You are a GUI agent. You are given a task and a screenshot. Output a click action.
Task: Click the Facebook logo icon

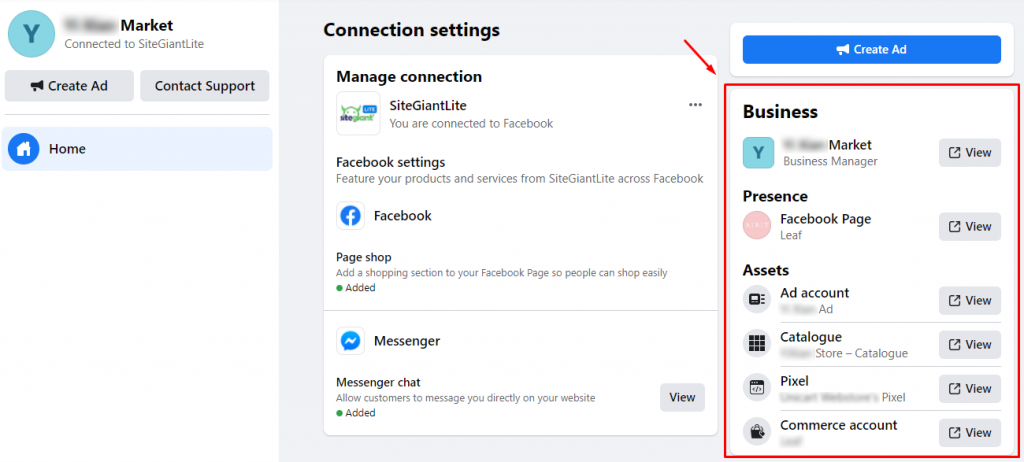pyautogui.click(x=351, y=216)
